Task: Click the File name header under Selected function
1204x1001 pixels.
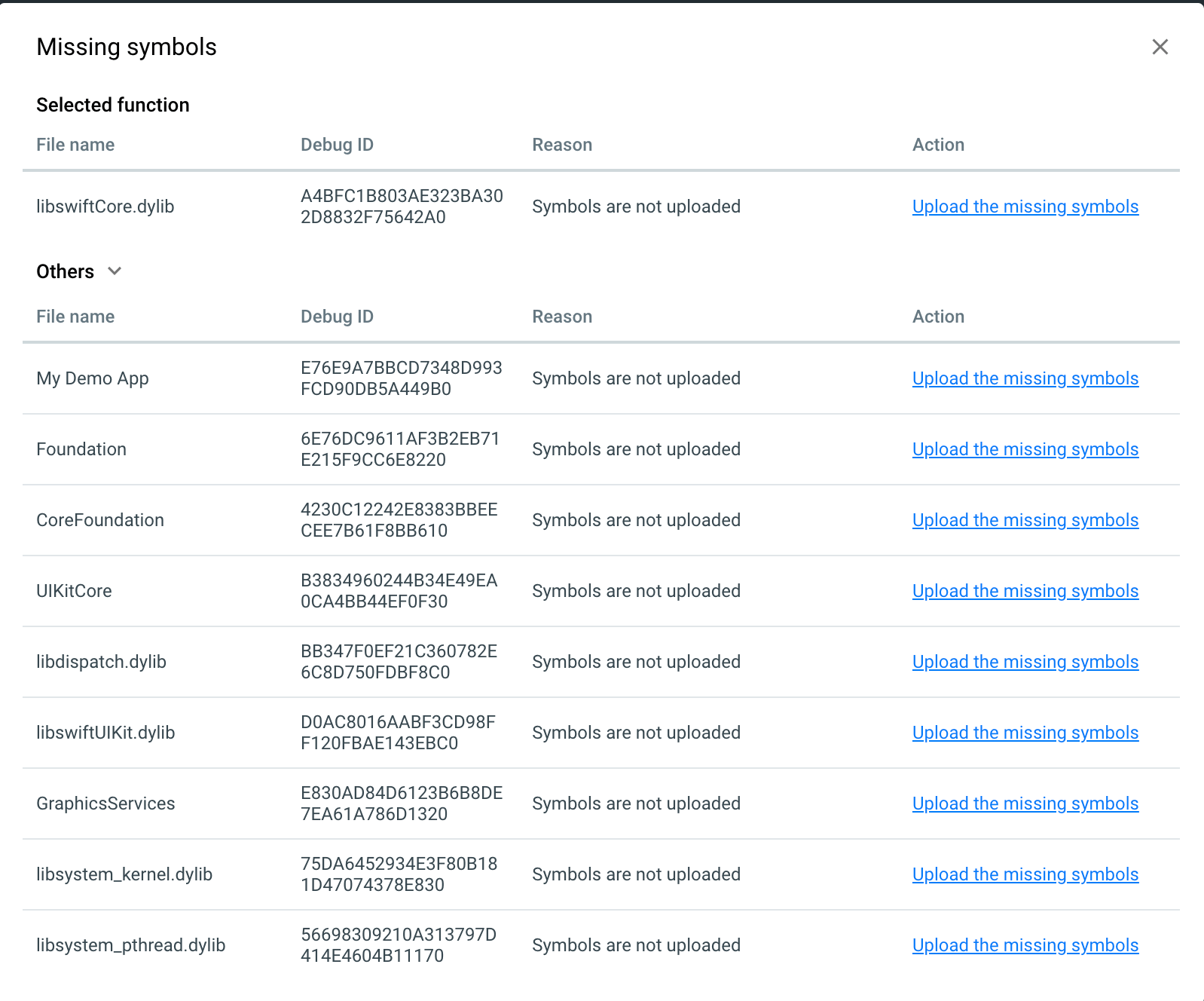Action: coord(75,145)
